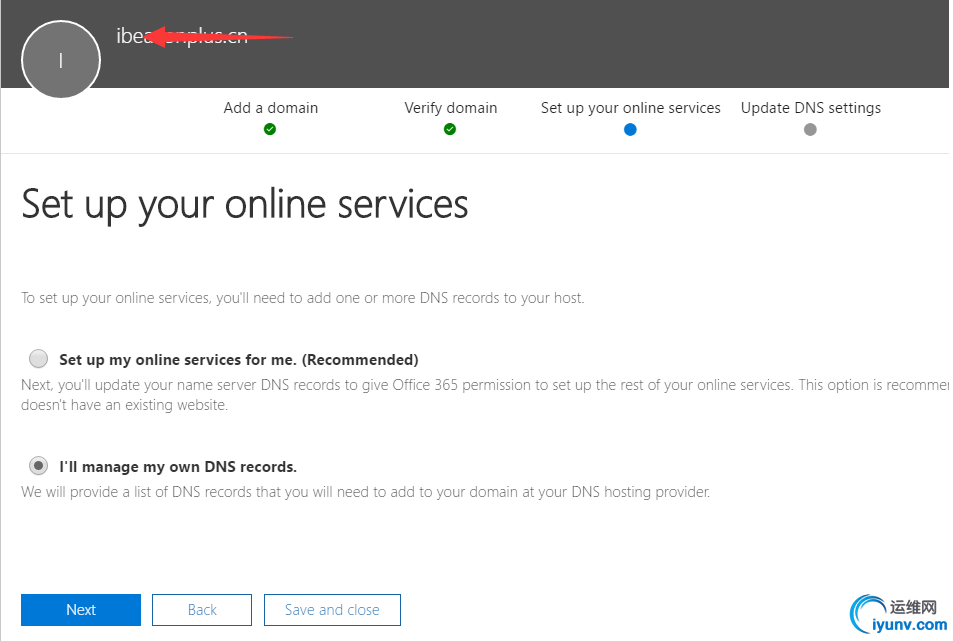The image size is (953, 641).
Task: Click description 'We will provide a list of DNS records'
Action: coord(365,492)
